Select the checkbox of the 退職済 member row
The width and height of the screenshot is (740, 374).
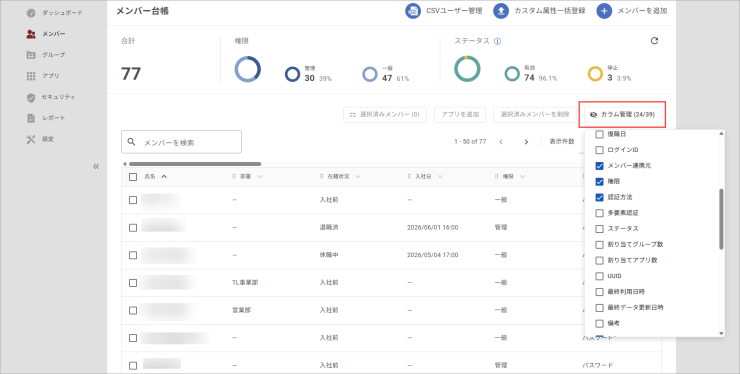(133, 228)
